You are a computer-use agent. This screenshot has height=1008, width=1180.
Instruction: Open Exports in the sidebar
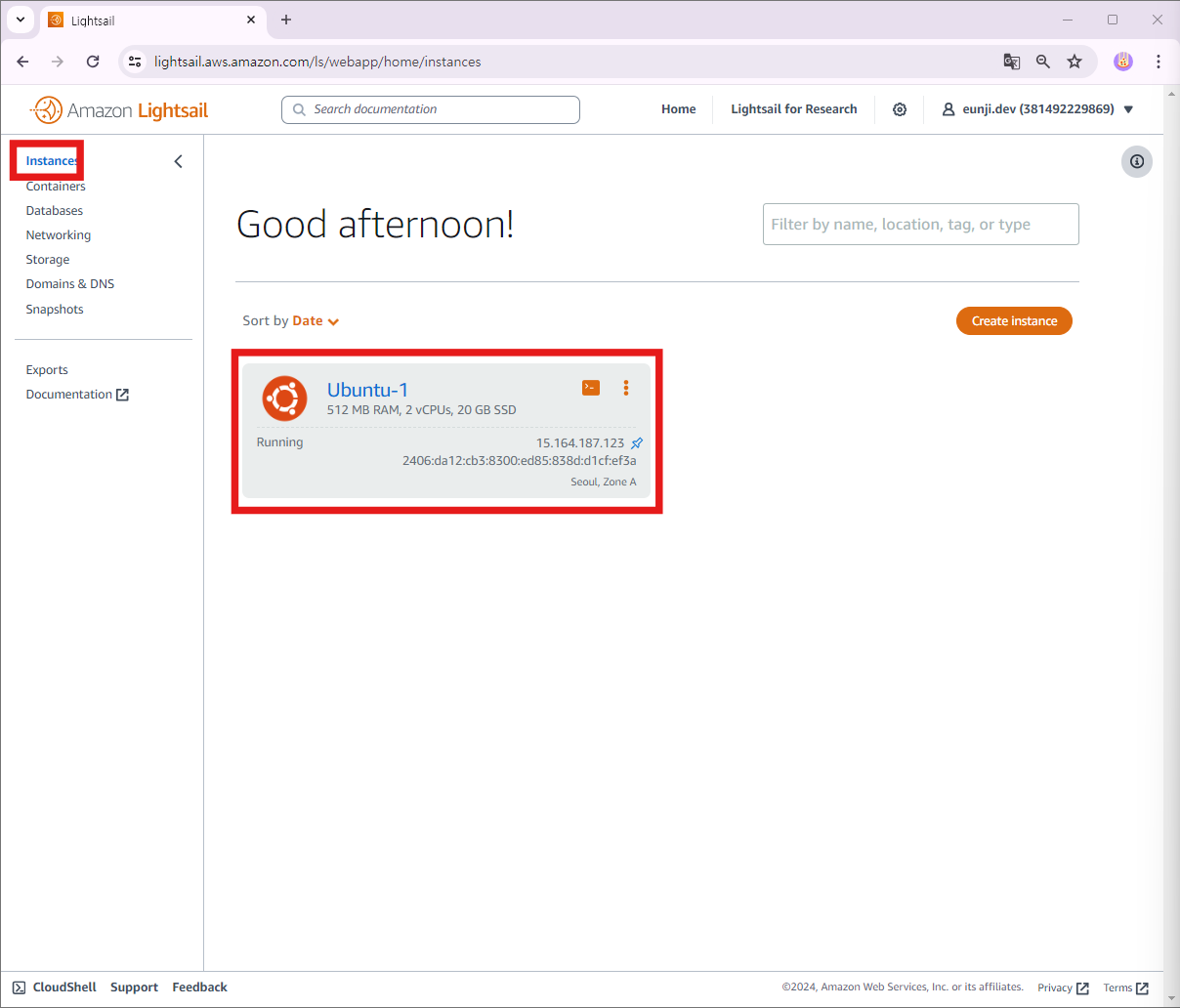(x=47, y=370)
